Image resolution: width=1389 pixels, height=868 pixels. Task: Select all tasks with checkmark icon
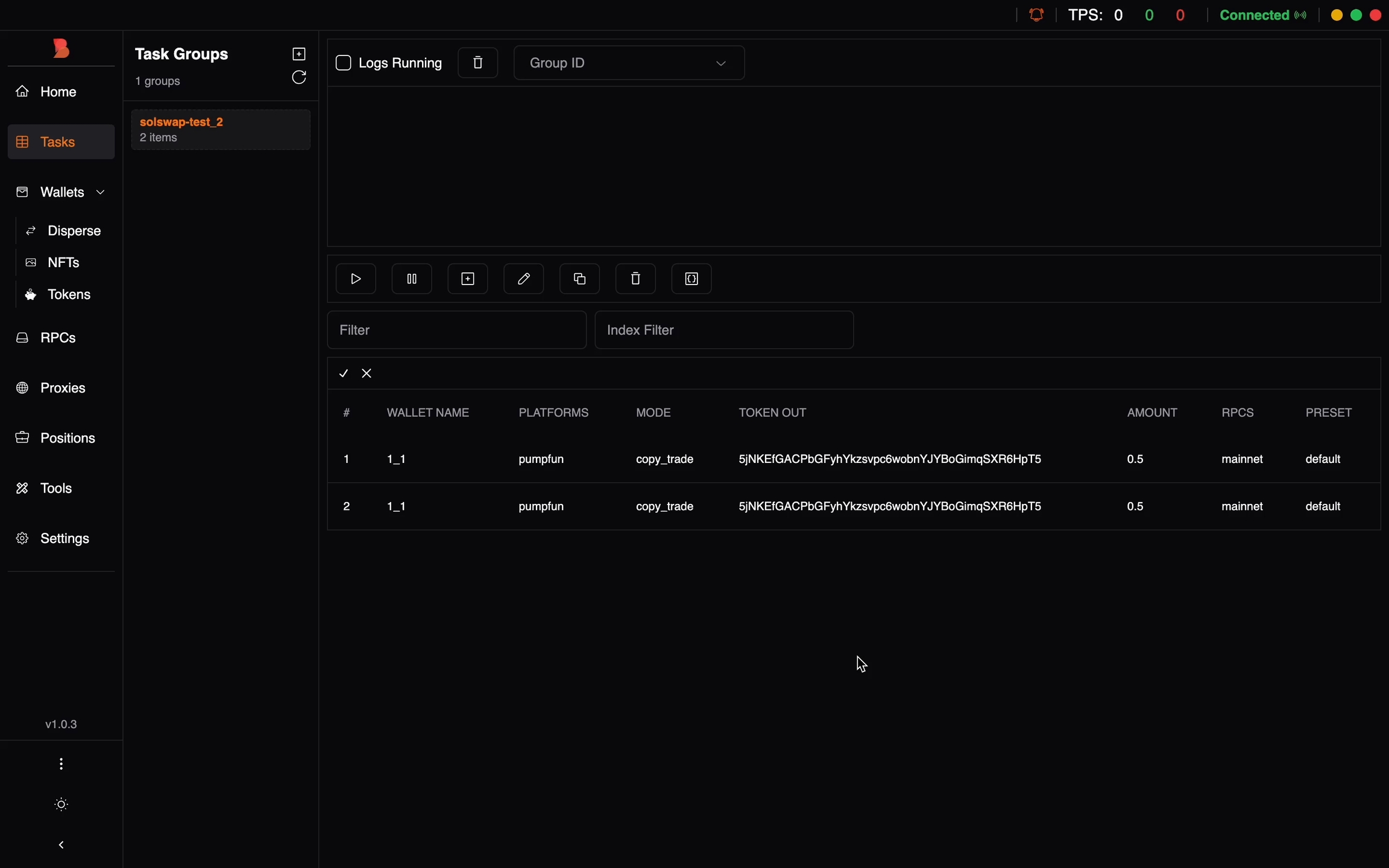tap(344, 374)
